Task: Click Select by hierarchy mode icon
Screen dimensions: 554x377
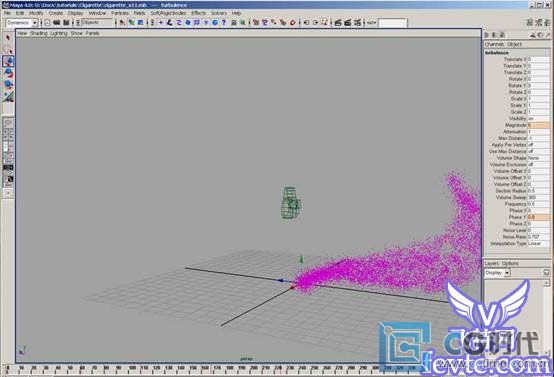Action: click(122, 23)
